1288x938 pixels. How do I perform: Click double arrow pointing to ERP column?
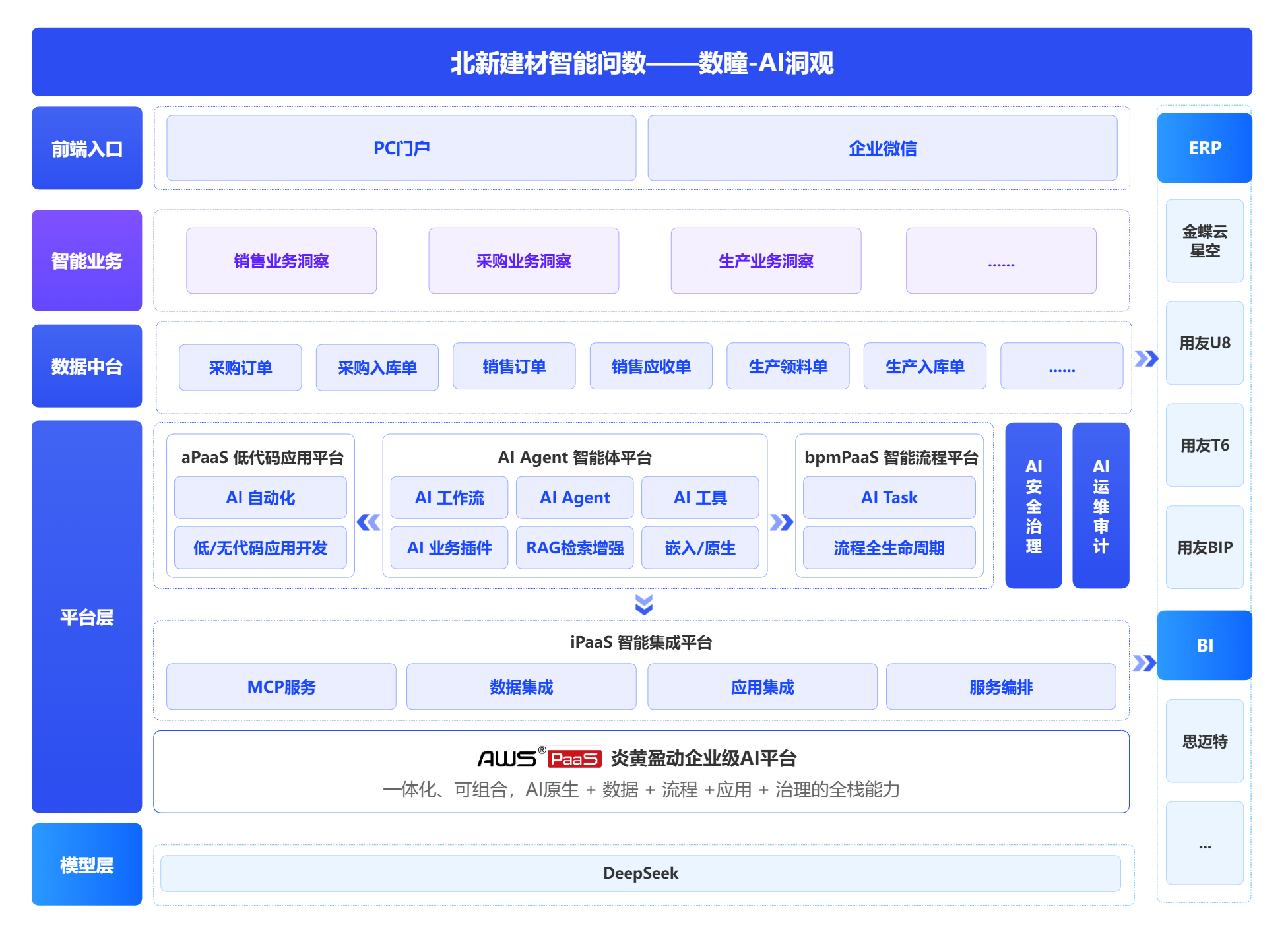pyautogui.click(x=1146, y=359)
